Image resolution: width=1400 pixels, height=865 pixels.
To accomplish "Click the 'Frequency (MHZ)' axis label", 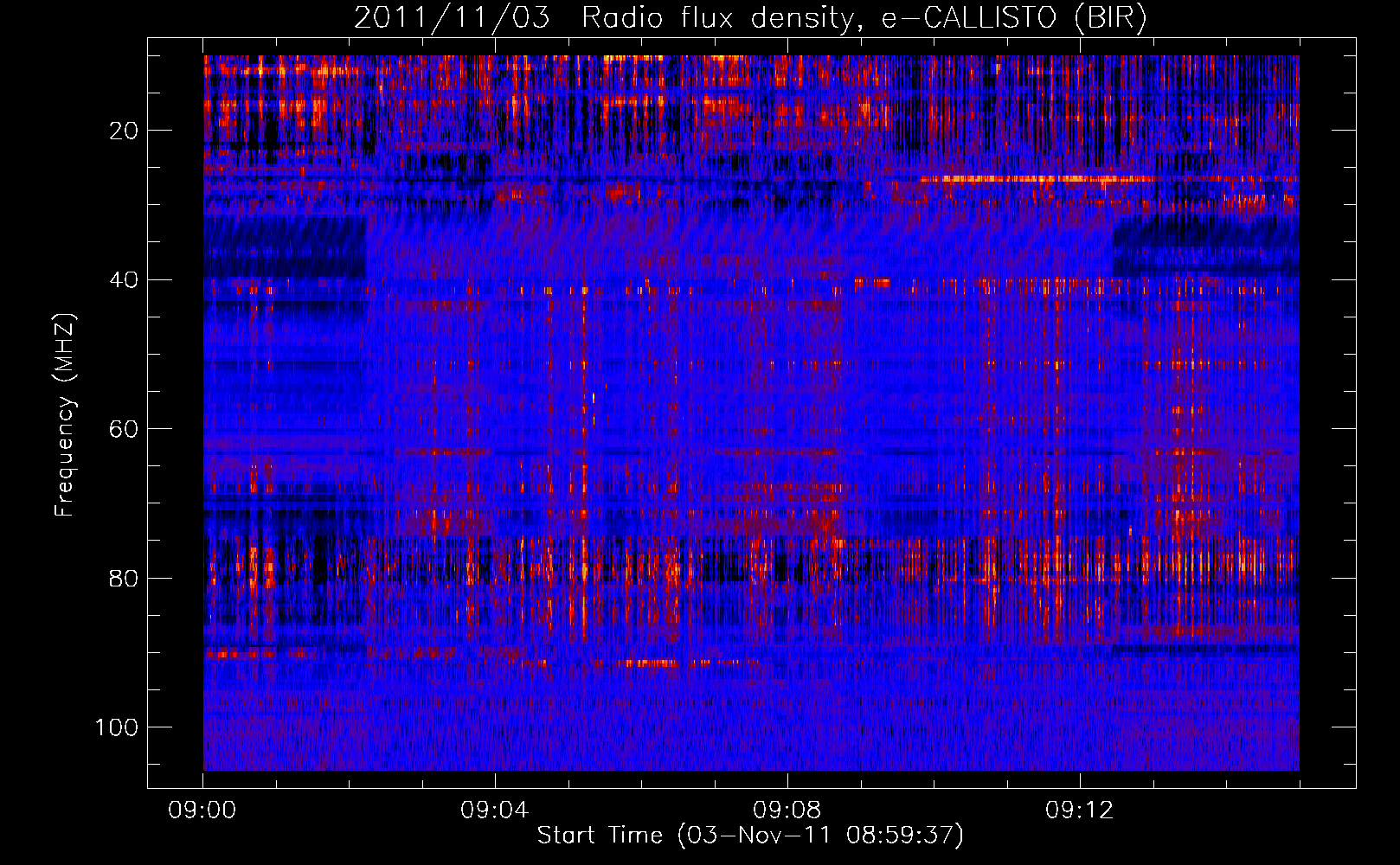I will click(65, 414).
